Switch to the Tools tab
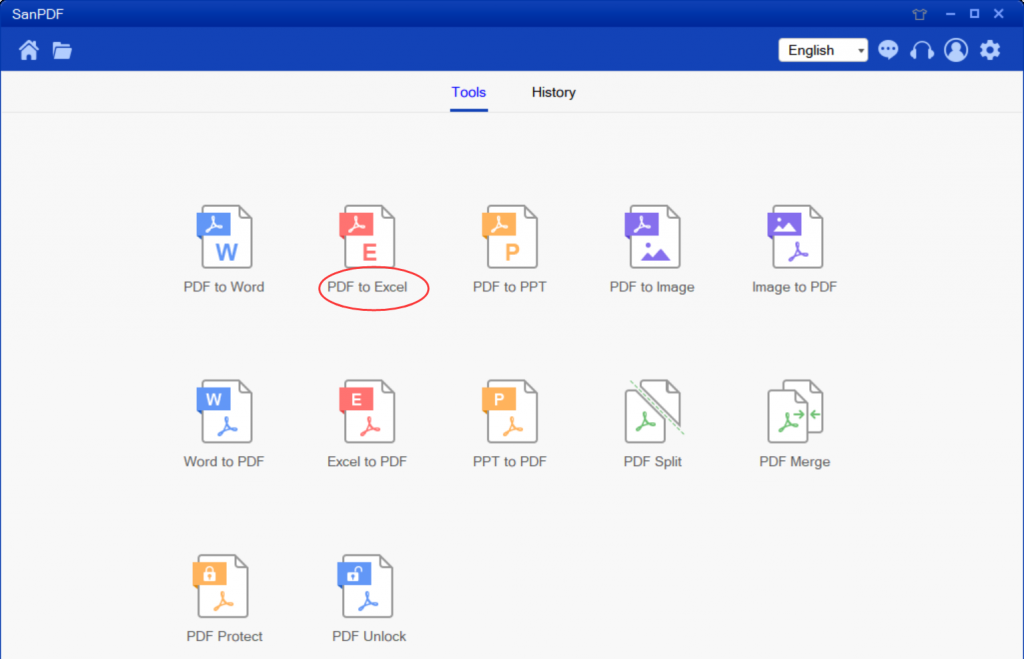 468,92
